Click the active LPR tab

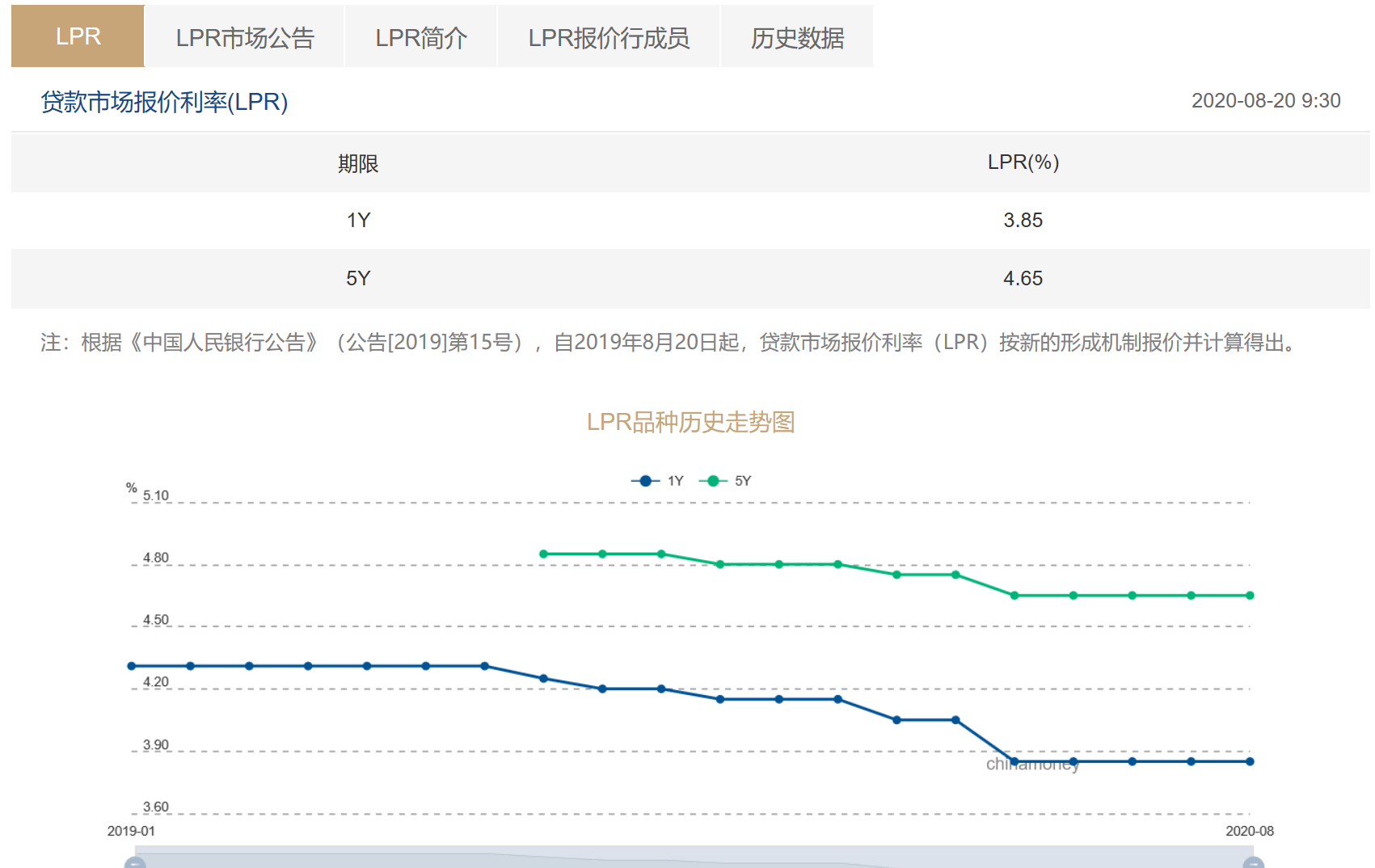coord(78,36)
